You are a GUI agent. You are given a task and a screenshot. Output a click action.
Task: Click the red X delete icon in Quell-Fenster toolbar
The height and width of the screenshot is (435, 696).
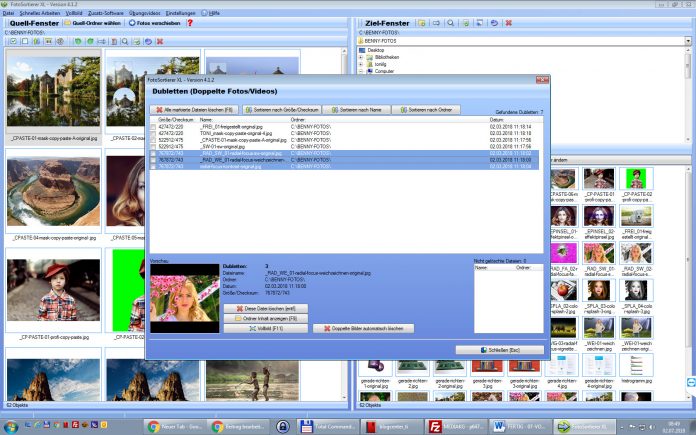(160, 41)
